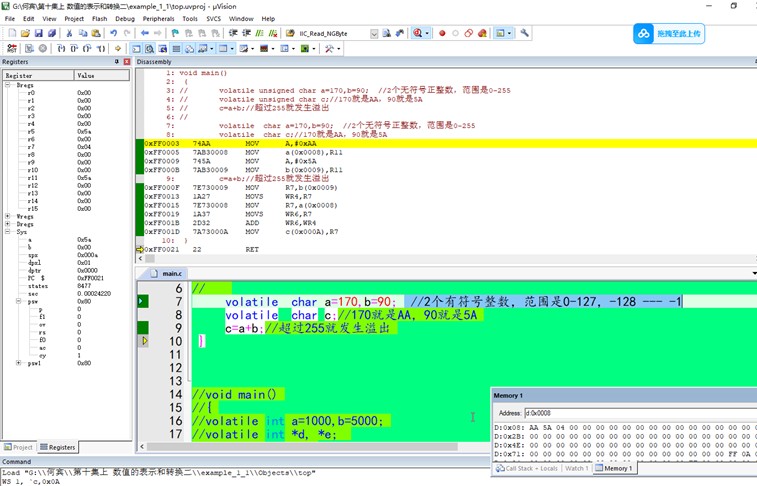This screenshot has width=757, height=486.
Task: Click the Reset CPU icon
Action: [x=12, y=48]
